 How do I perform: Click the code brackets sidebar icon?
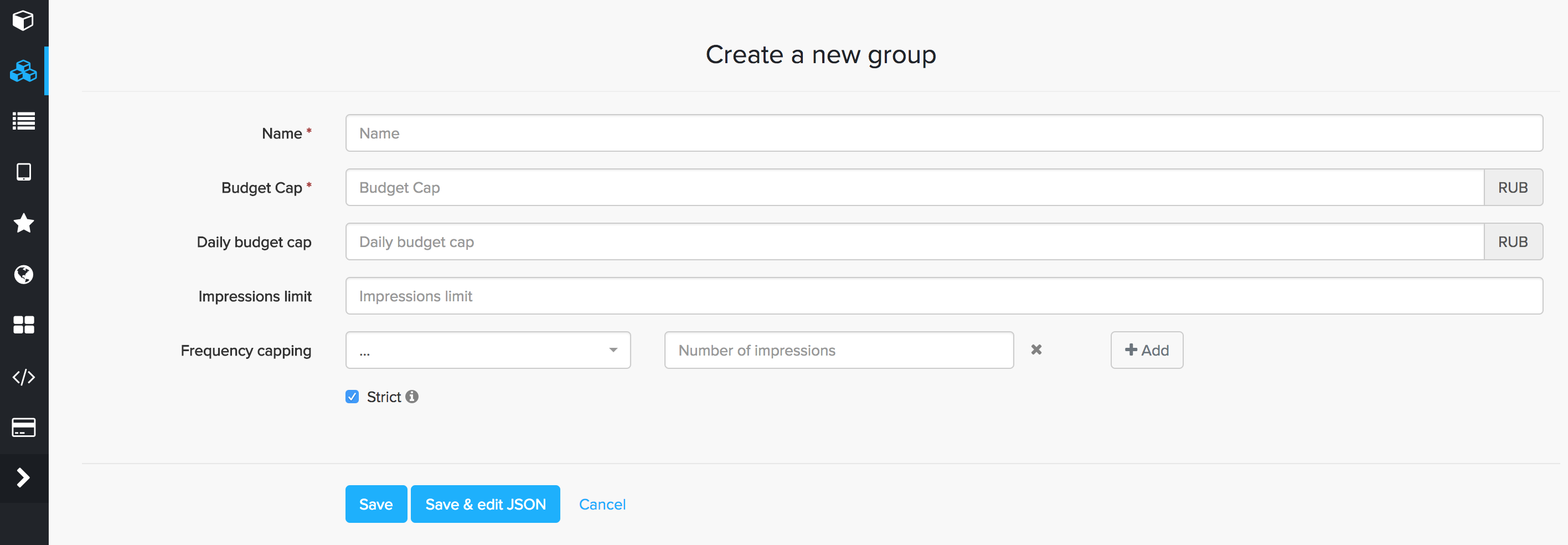pyautogui.click(x=23, y=377)
